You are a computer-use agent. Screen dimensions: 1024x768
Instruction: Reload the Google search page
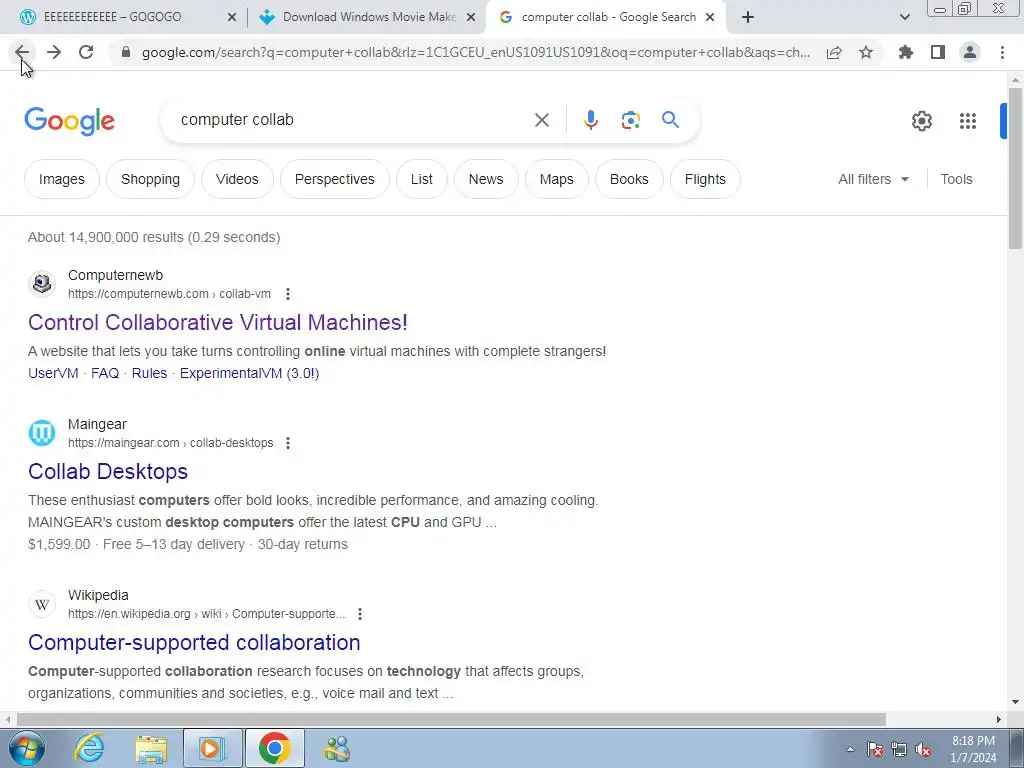86,52
